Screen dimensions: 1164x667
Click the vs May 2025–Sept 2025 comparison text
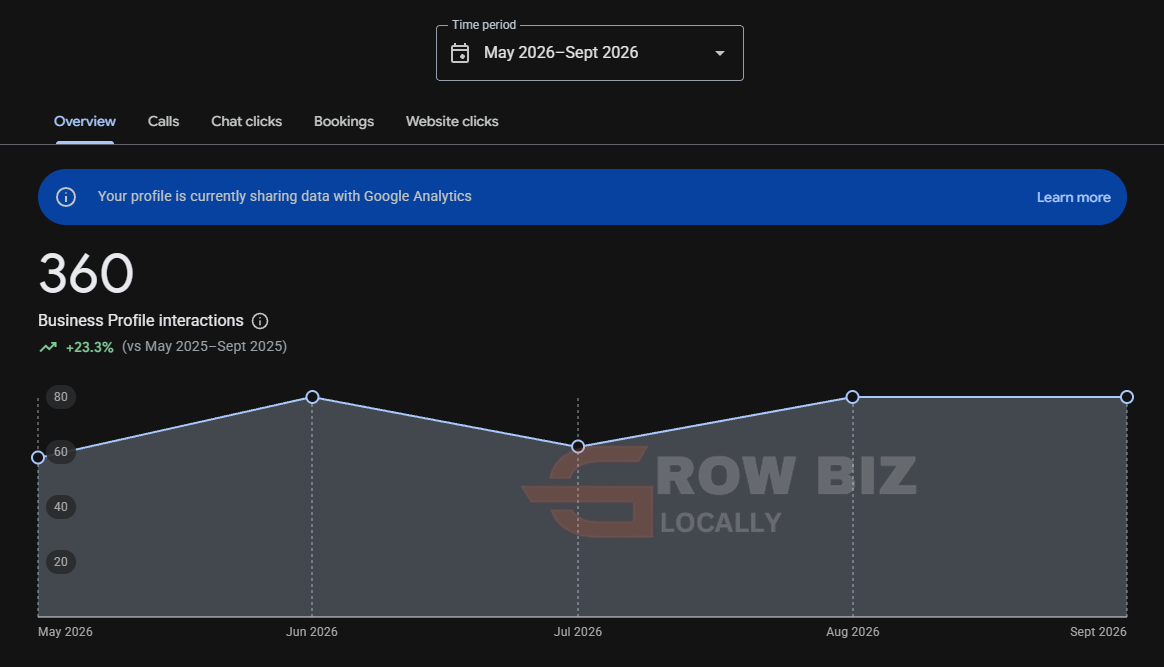coord(205,346)
